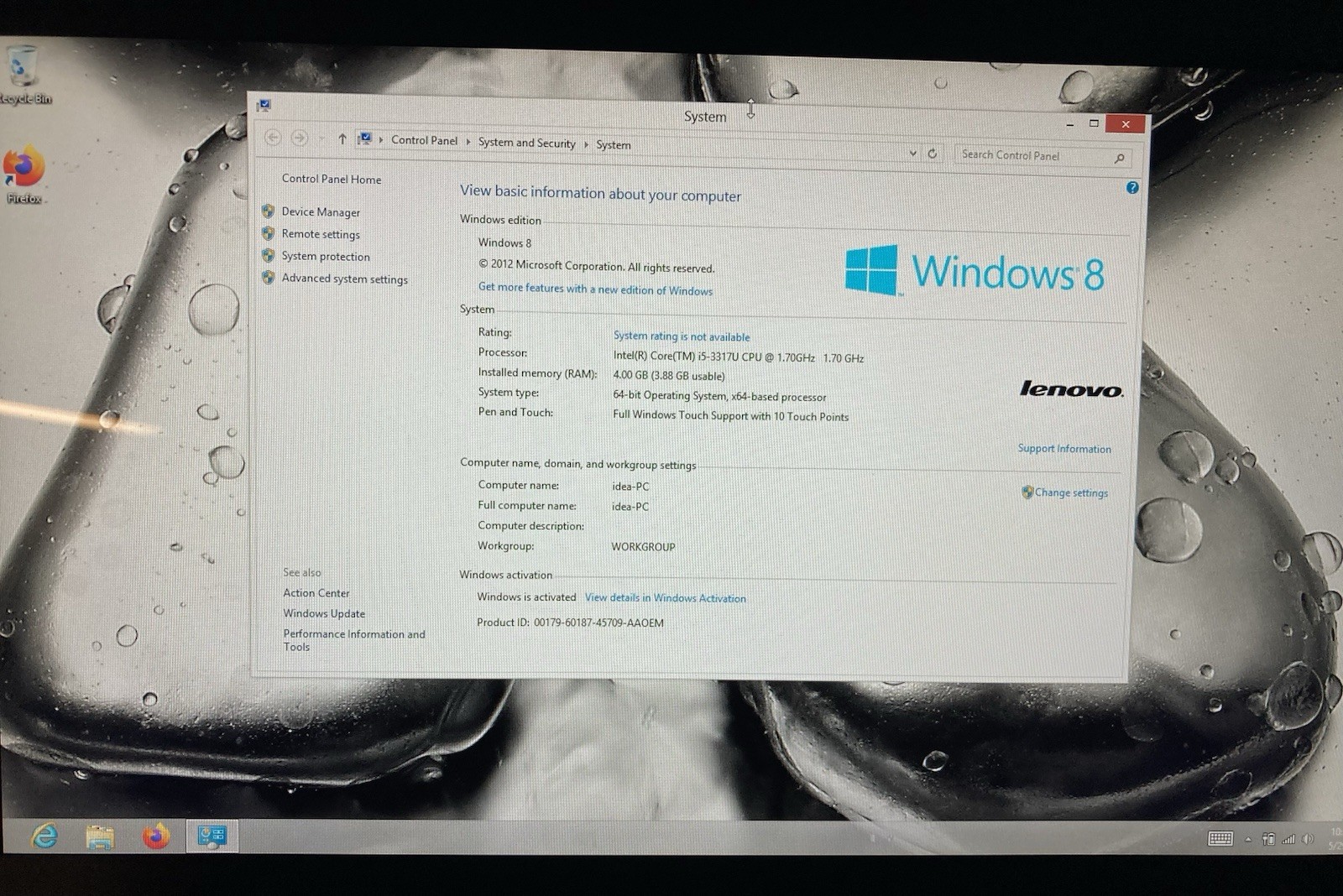Select System and Security in the breadcrumb
This screenshot has width=1343, height=896.
pyautogui.click(x=527, y=143)
